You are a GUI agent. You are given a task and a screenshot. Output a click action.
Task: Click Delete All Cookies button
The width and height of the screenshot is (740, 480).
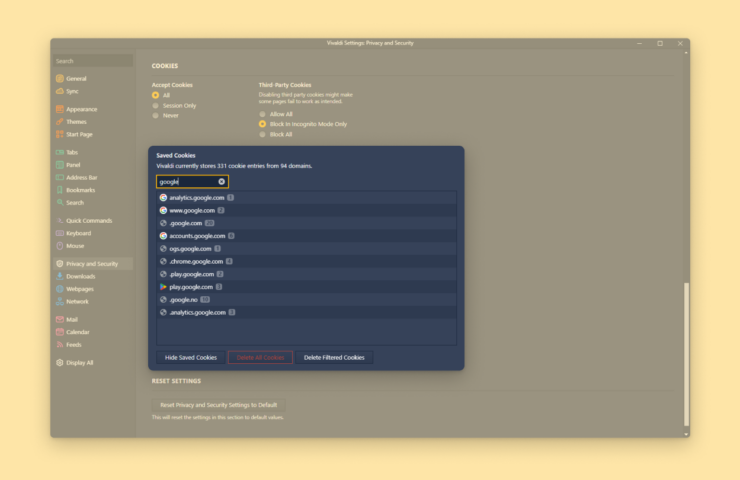(260, 358)
